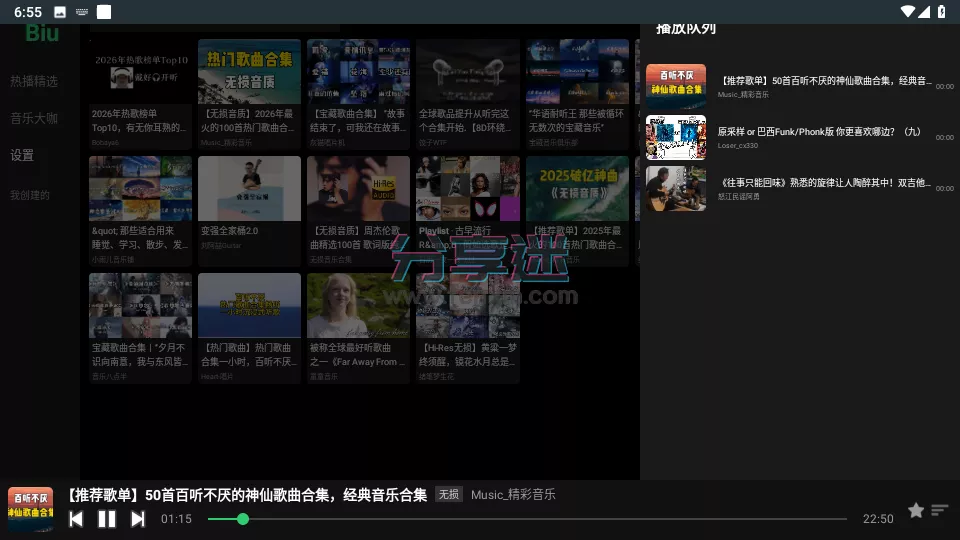Click the 无损 quality badge
The image size is (960, 540).
(449, 494)
